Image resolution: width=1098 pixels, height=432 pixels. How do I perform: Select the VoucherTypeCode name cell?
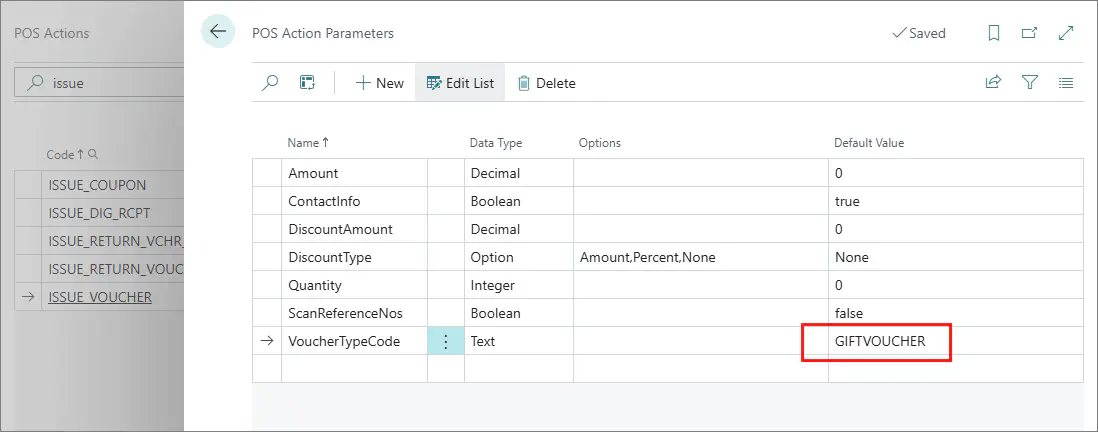pyautogui.click(x=354, y=341)
